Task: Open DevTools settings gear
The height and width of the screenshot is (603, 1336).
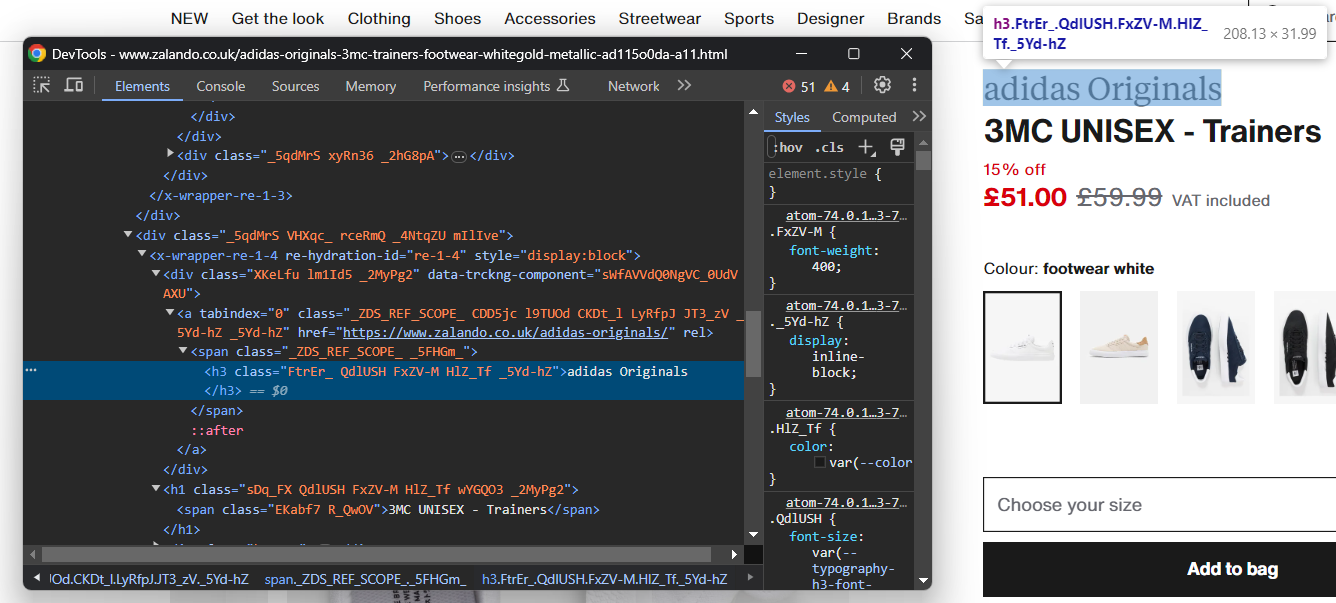Action: click(x=882, y=86)
